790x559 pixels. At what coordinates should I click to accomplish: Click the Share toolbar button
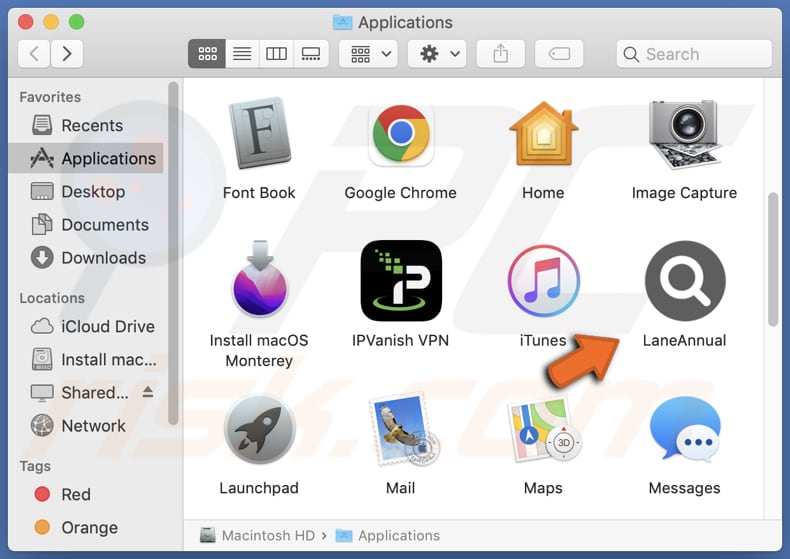click(500, 53)
